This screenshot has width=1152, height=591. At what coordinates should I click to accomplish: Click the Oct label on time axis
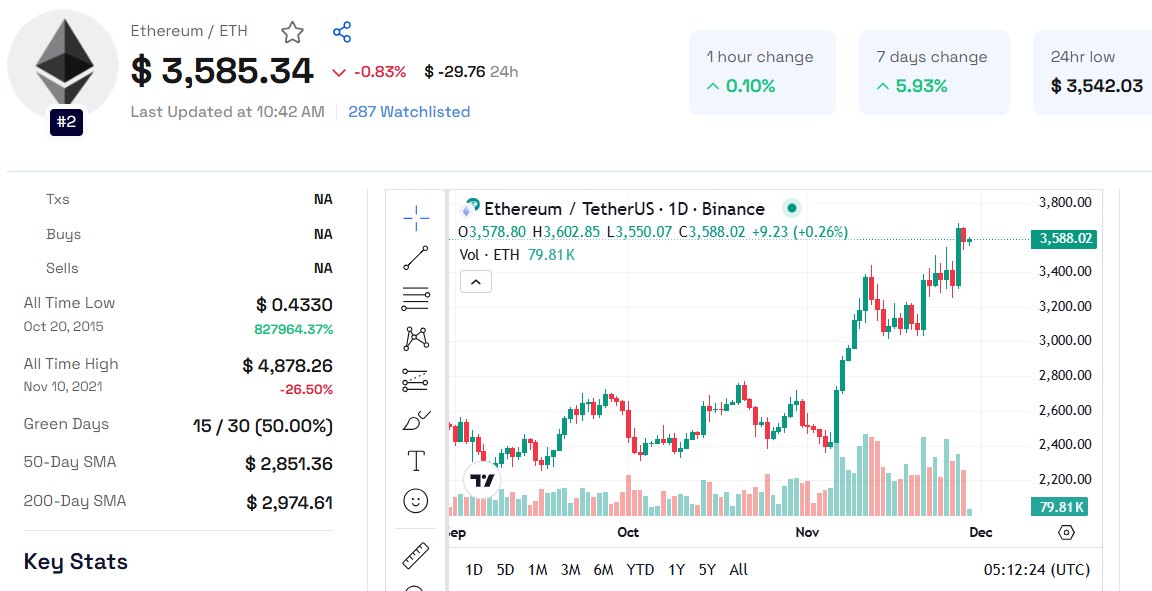pyautogui.click(x=628, y=532)
